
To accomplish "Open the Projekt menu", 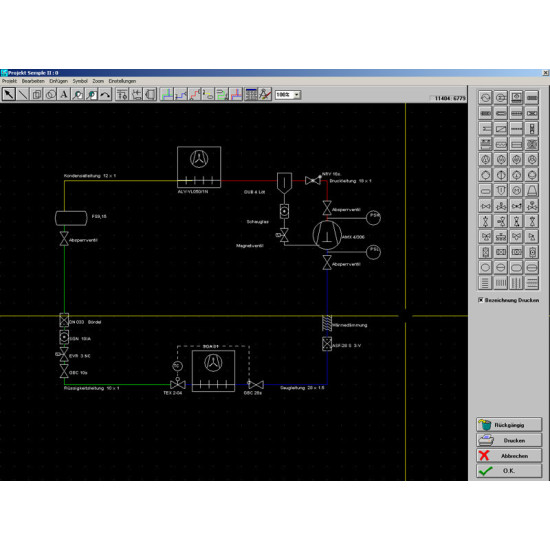I will 9,81.
